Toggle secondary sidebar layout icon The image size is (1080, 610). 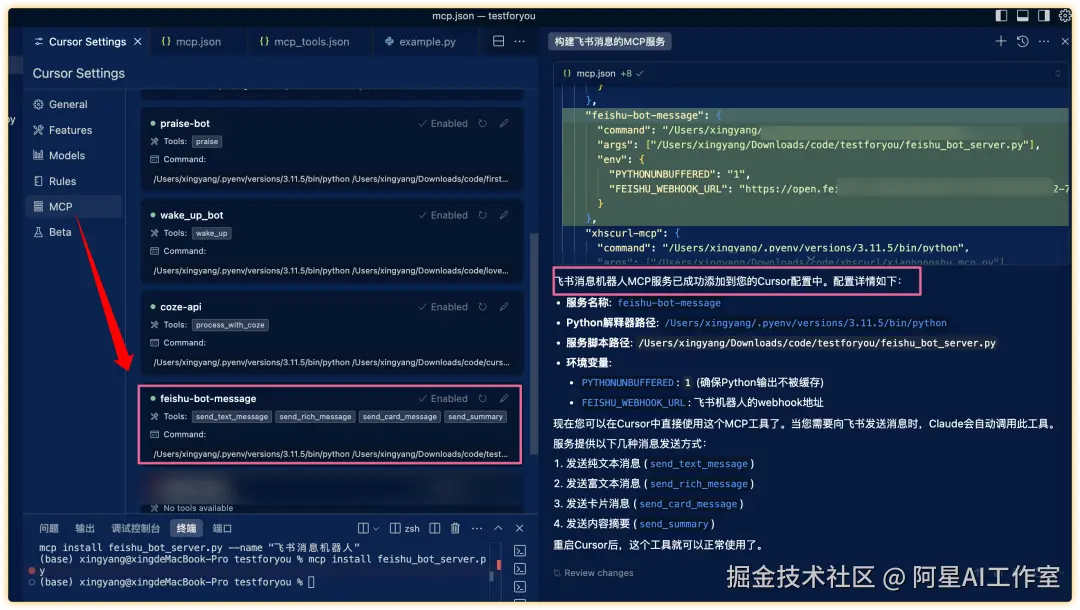(x=1043, y=15)
